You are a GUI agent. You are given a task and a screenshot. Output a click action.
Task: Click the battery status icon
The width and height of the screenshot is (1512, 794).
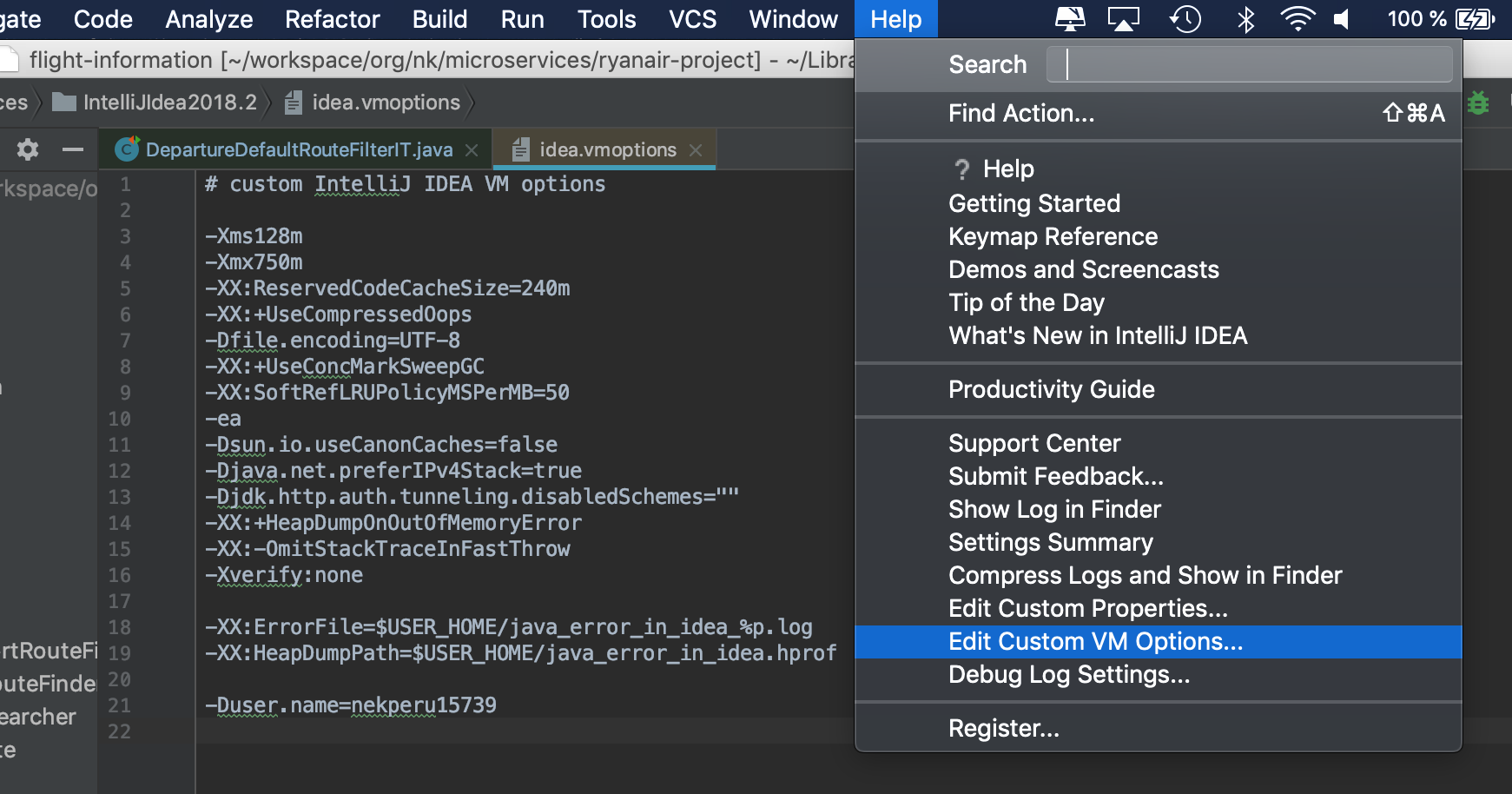point(1475,19)
